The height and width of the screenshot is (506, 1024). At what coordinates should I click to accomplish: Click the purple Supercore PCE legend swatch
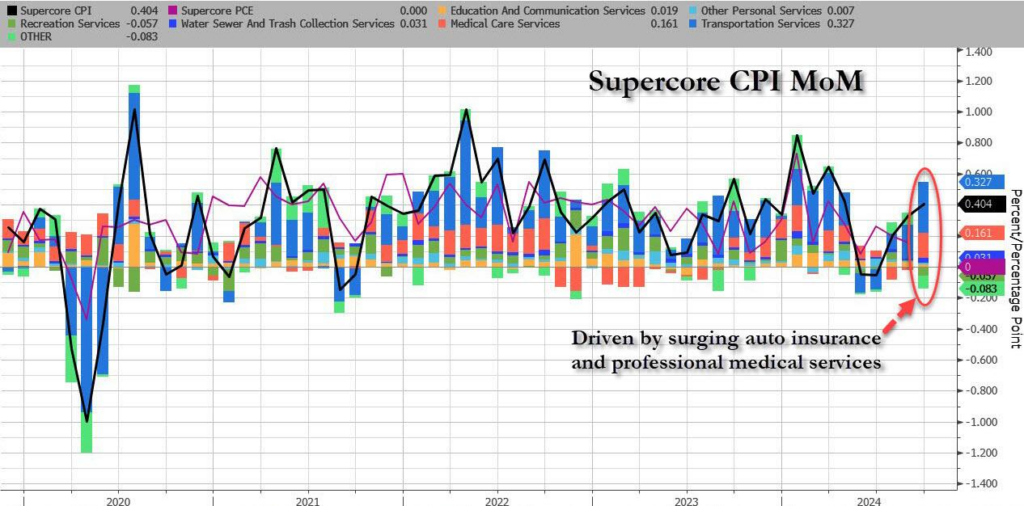coord(171,8)
